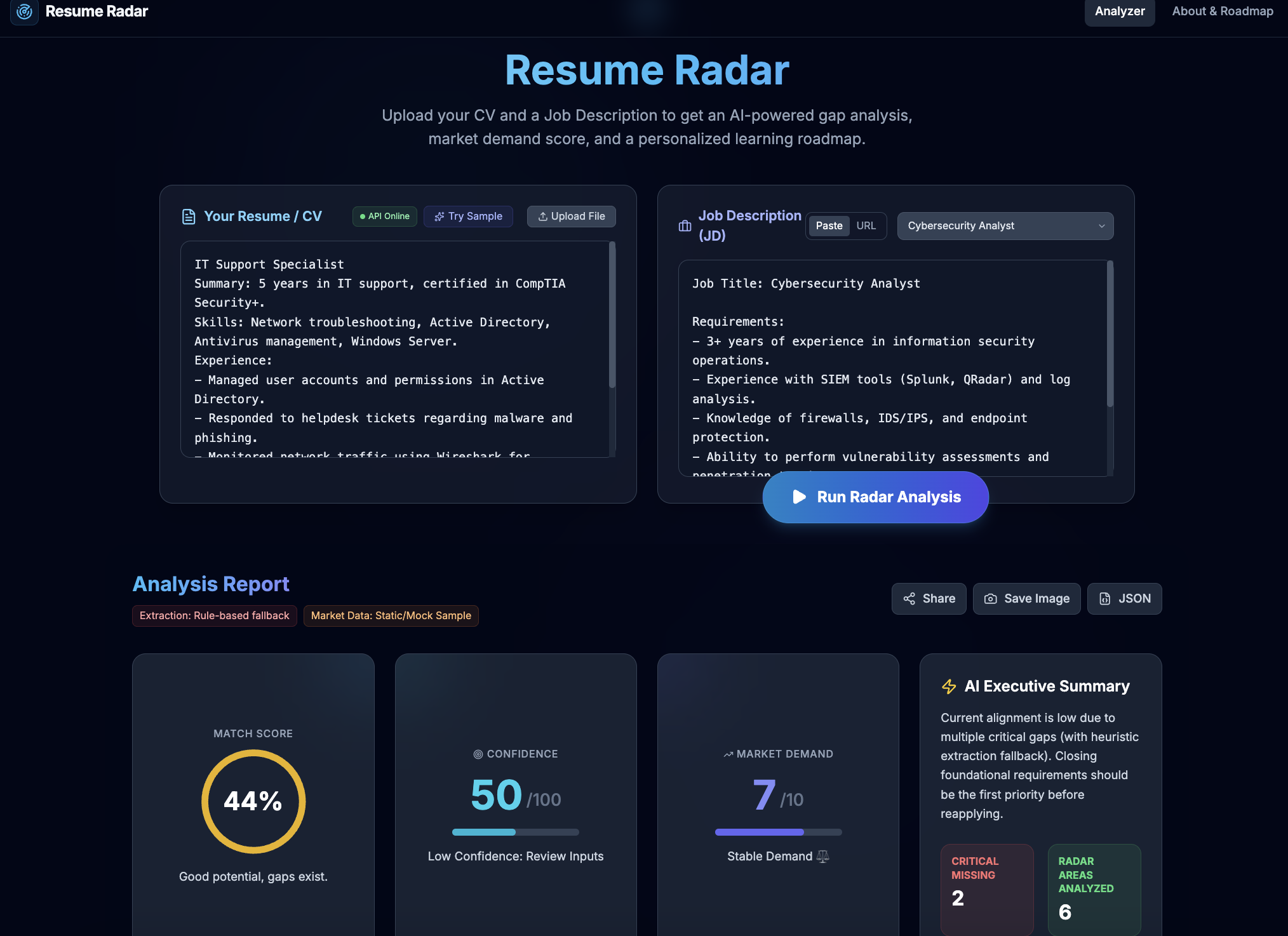Click the scales icon next to Stable Demand
The image size is (1288, 936).
point(823,856)
